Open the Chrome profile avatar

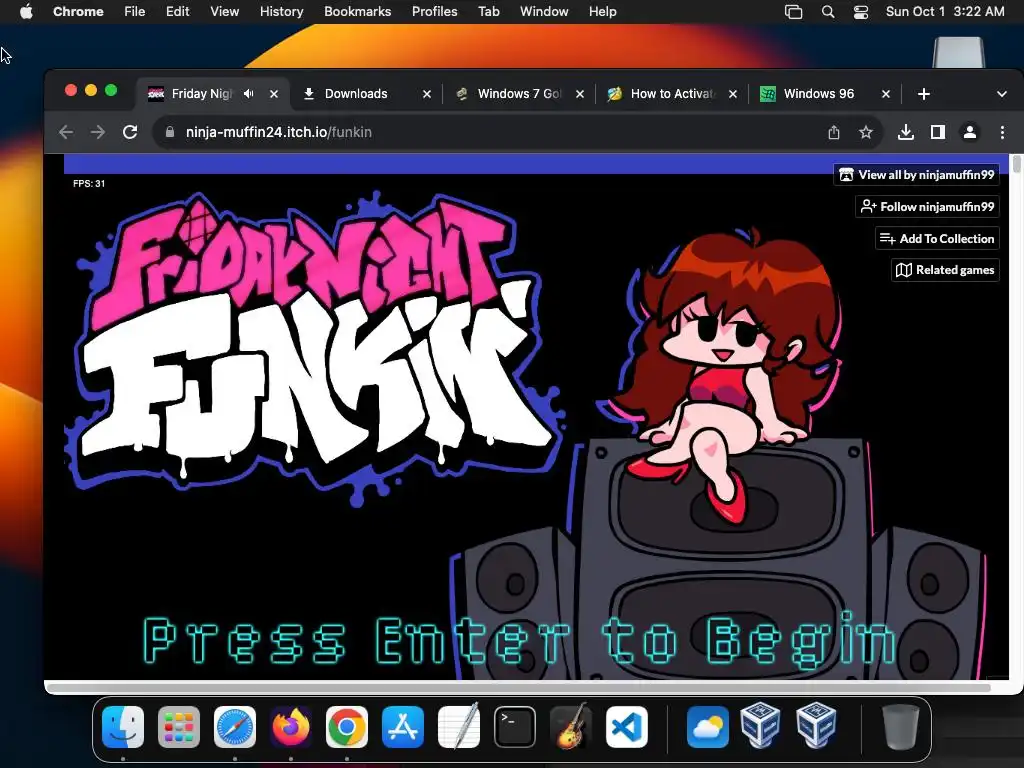pyautogui.click(x=970, y=133)
